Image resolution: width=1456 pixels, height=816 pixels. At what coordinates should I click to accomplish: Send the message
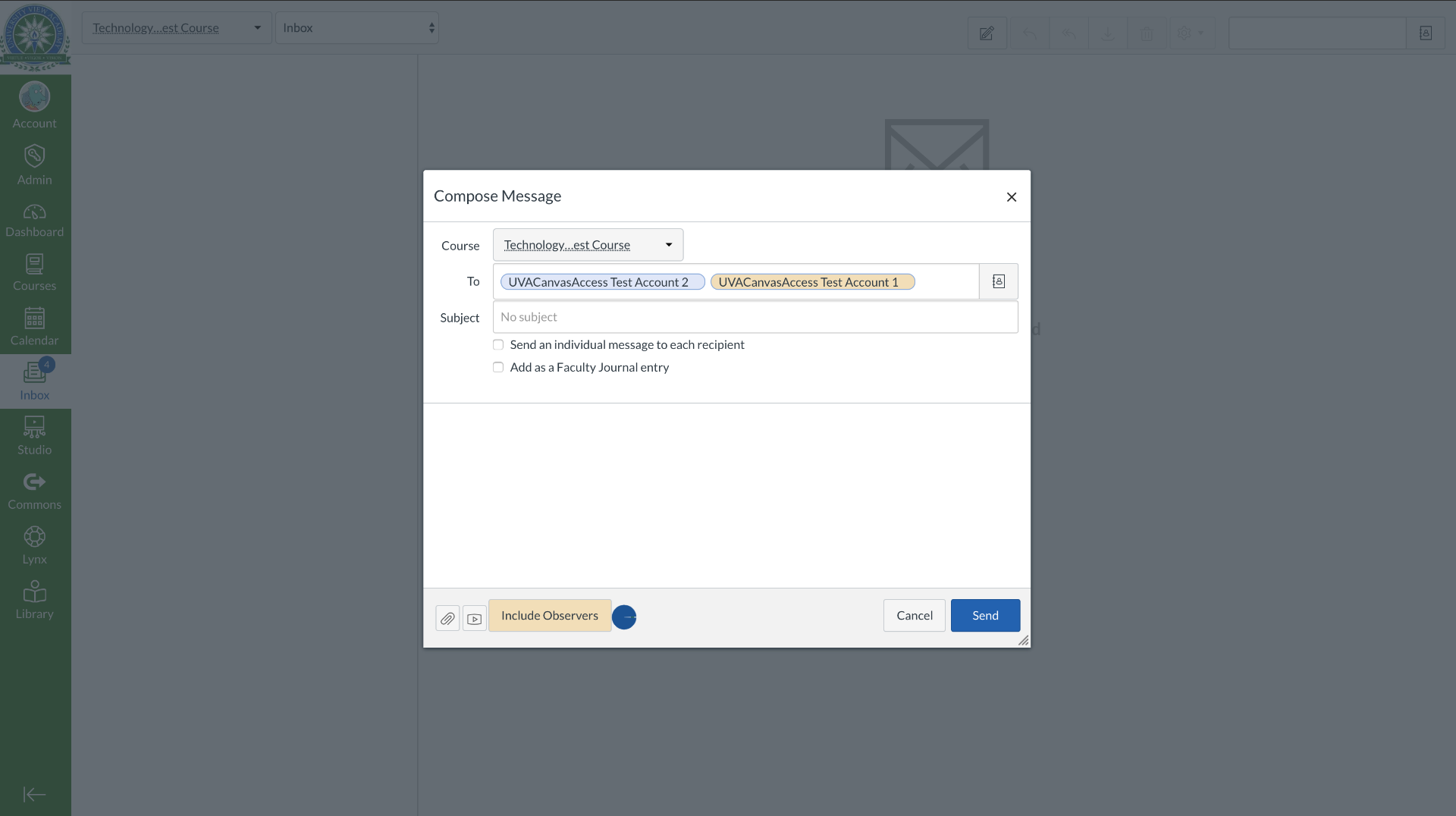click(x=986, y=616)
